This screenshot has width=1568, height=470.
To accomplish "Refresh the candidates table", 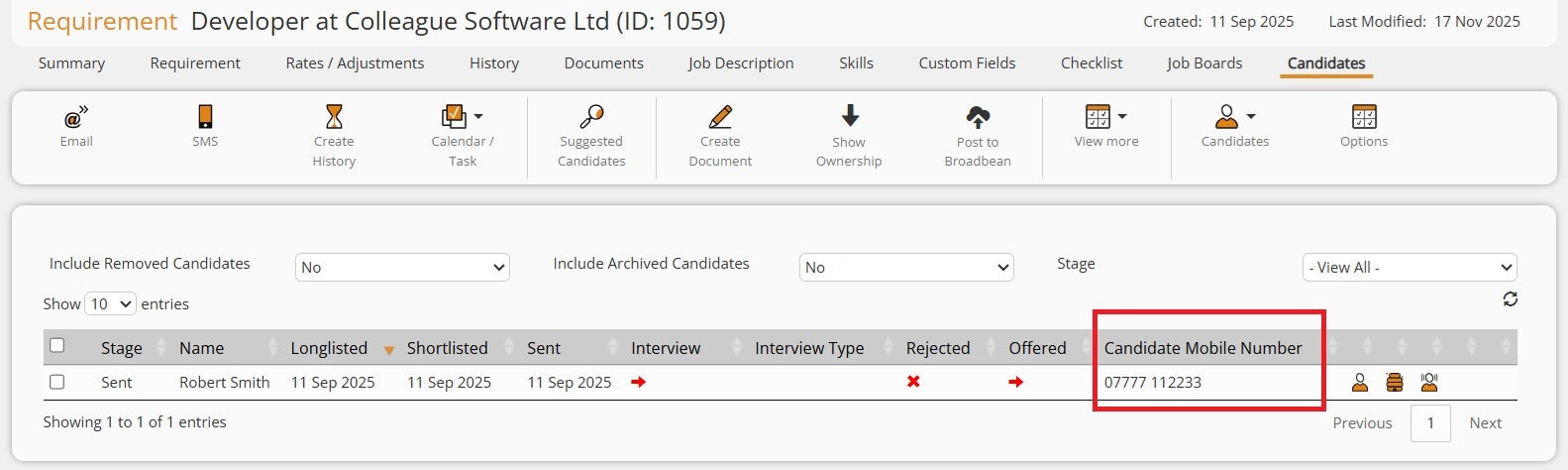I will (x=1510, y=299).
